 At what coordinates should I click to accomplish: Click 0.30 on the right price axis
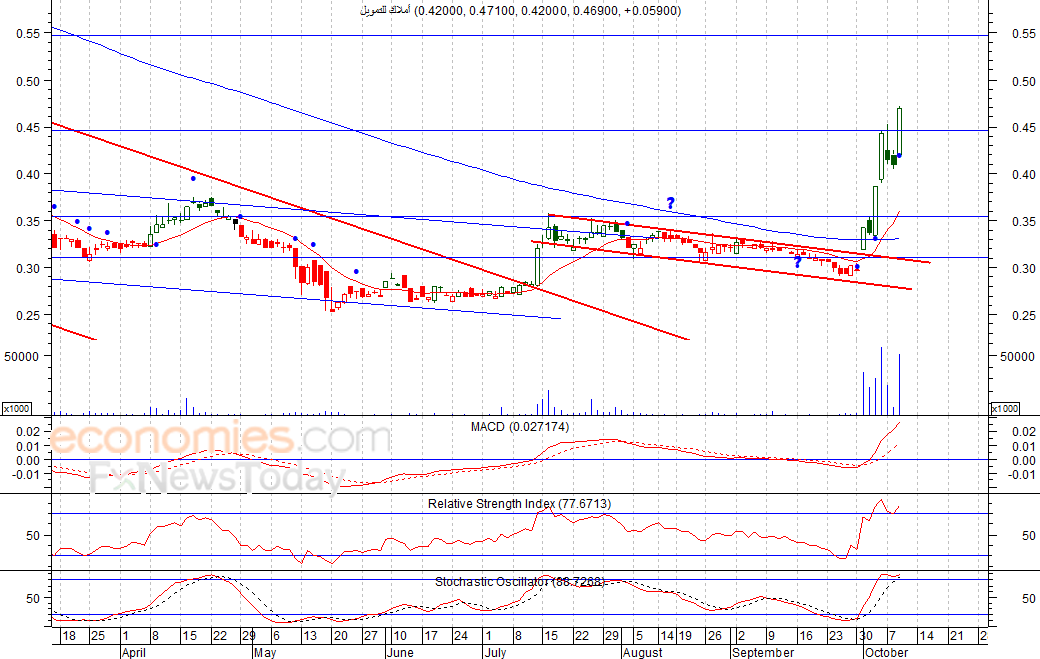click(x=1023, y=269)
